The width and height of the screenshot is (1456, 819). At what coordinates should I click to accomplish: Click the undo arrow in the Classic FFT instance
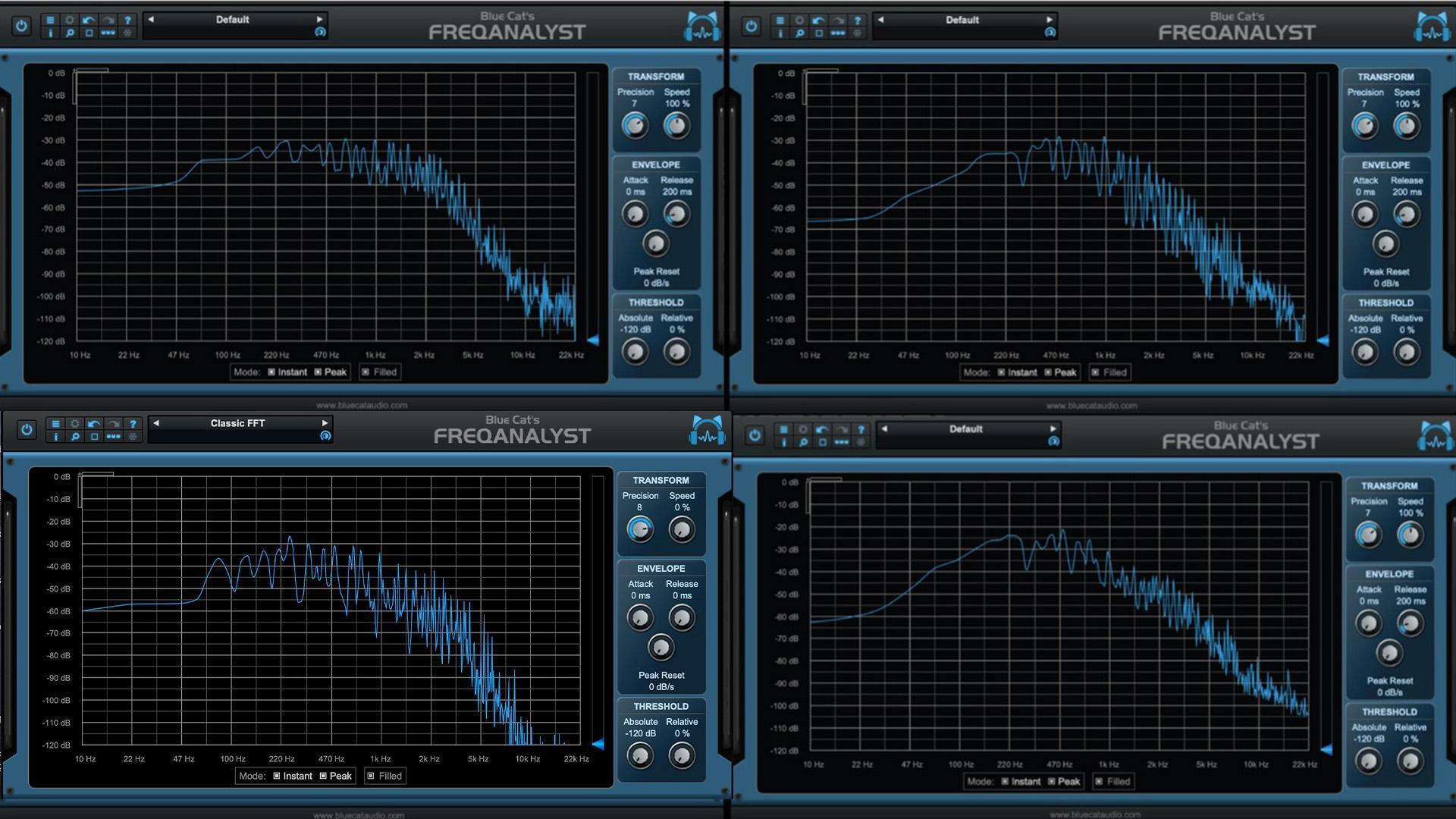93,424
